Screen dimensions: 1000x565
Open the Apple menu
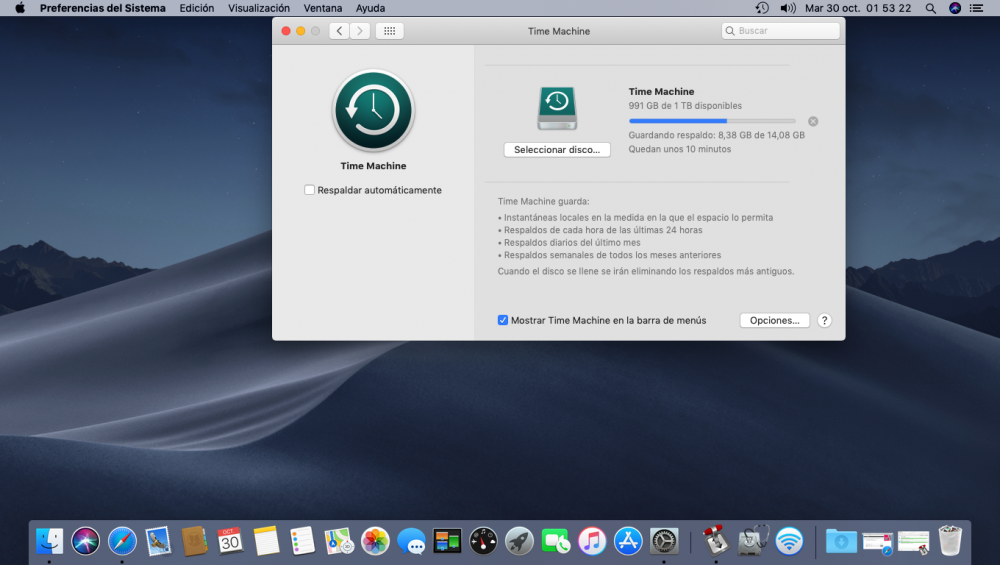20,8
